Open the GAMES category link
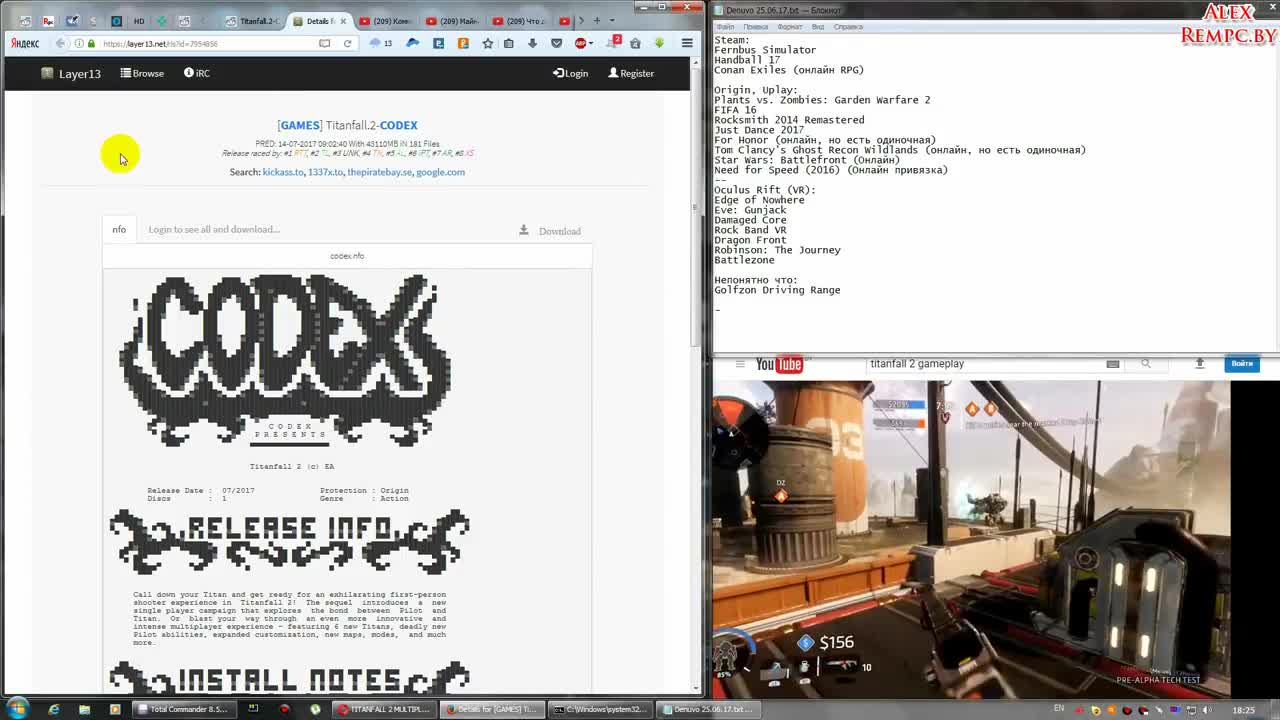 [x=299, y=125]
